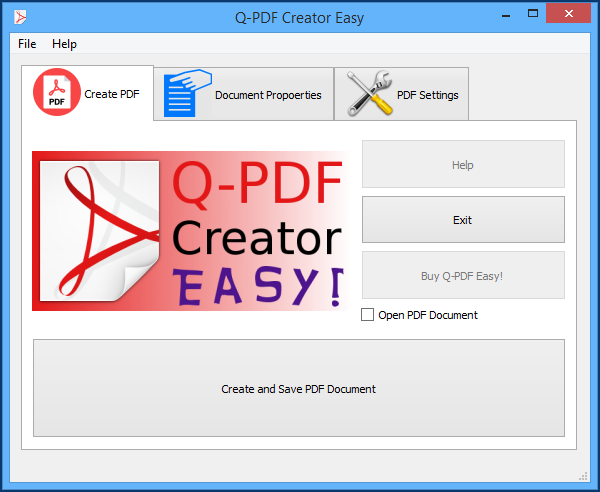
Task: Click the Exit button
Action: 463,220
